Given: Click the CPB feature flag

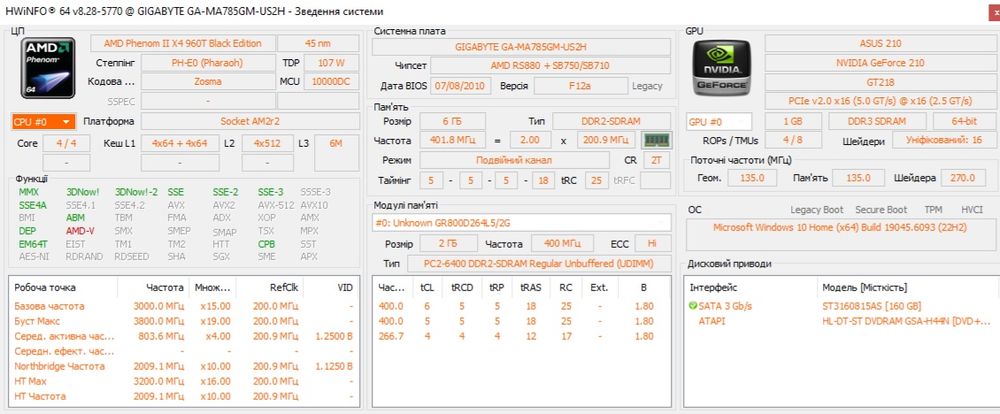Looking at the screenshot, I should pyautogui.click(x=267, y=244).
